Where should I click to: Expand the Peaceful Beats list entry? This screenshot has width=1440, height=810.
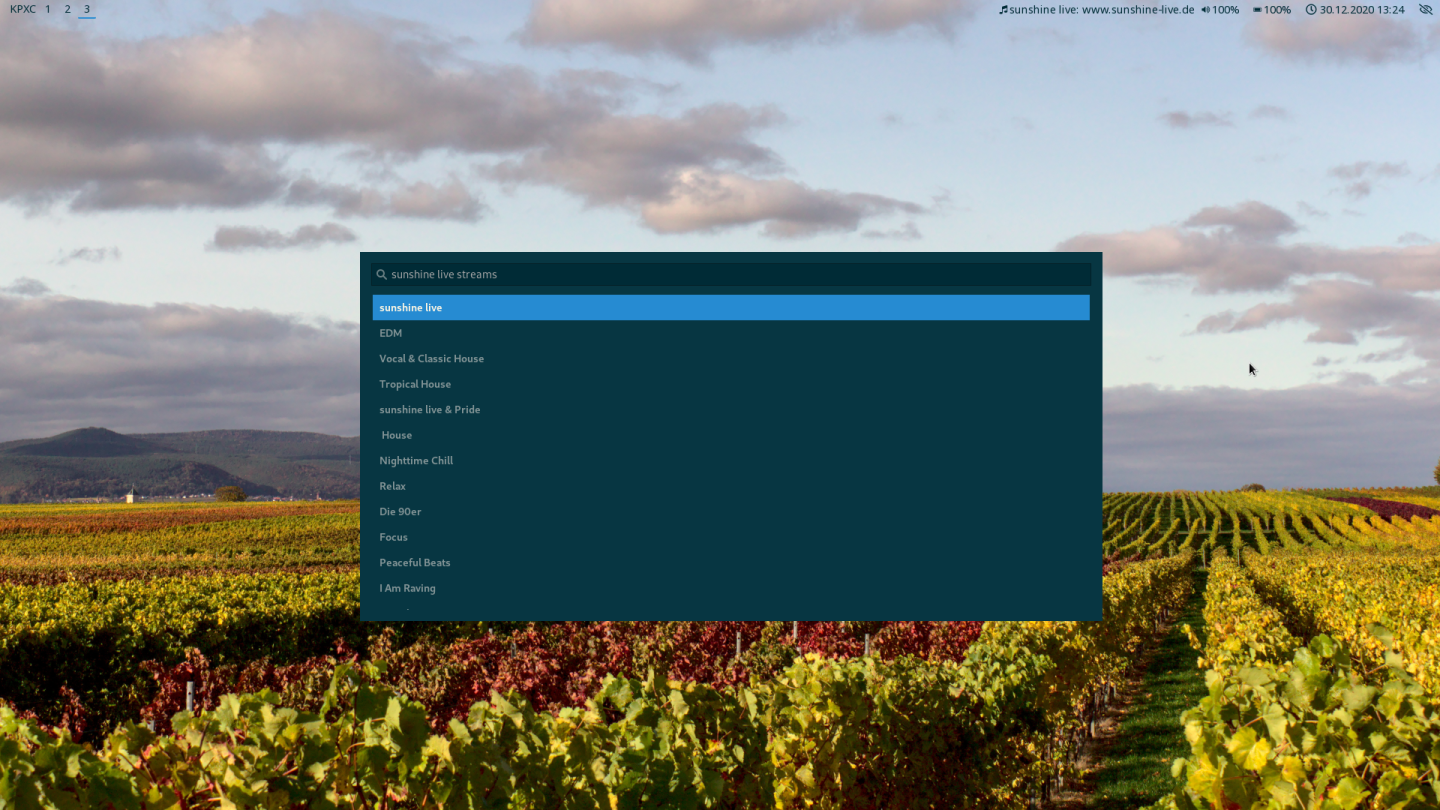[414, 562]
